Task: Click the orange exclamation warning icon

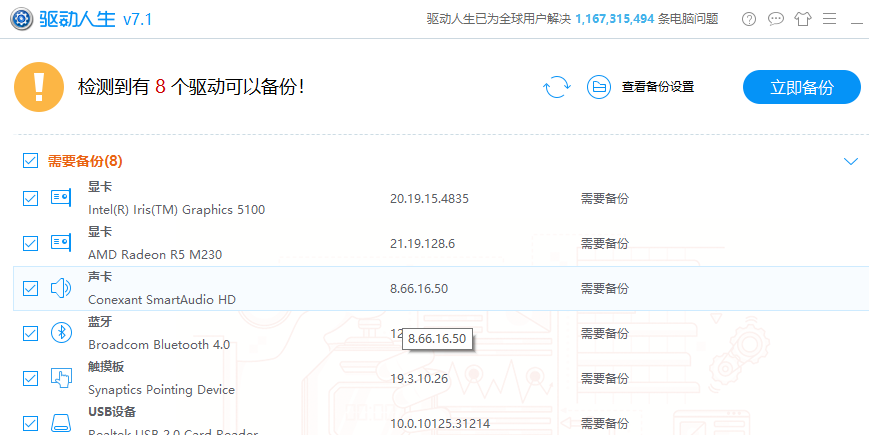Action: point(39,87)
